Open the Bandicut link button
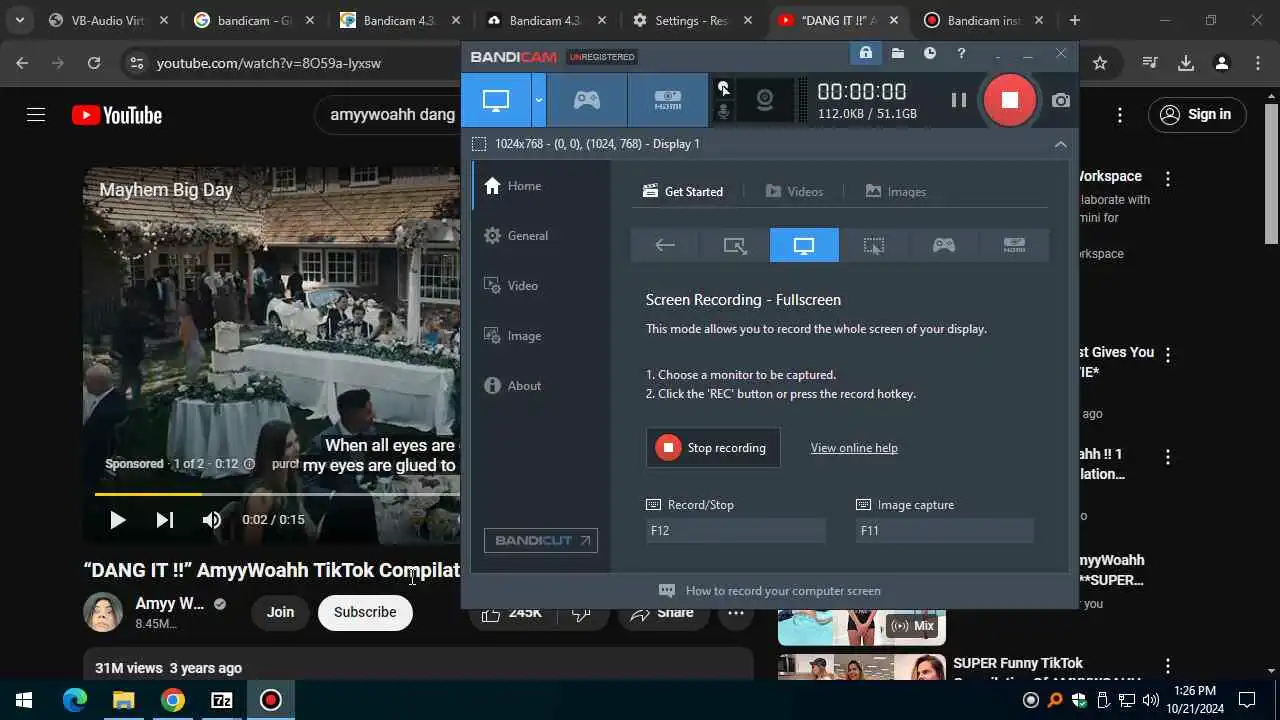The image size is (1280, 720). pyautogui.click(x=541, y=540)
